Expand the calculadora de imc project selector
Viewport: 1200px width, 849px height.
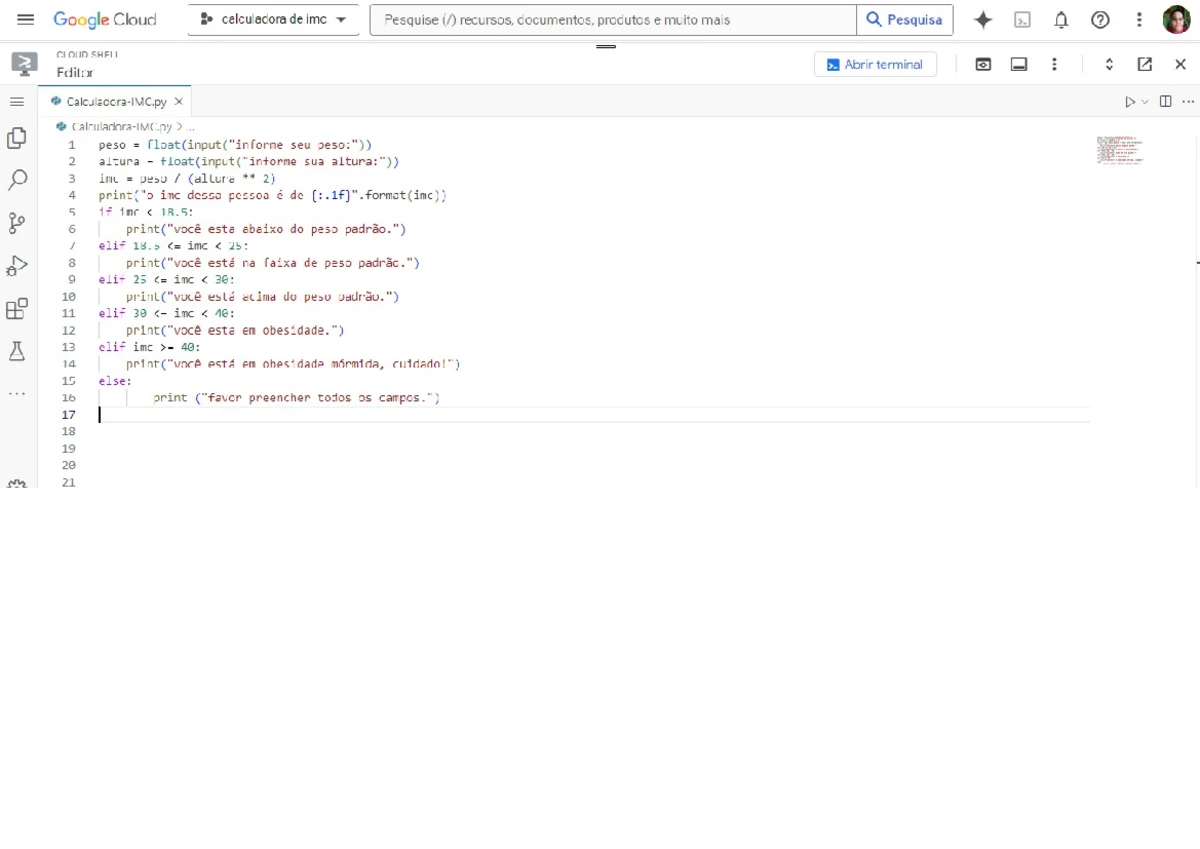pyautogui.click(x=273, y=20)
